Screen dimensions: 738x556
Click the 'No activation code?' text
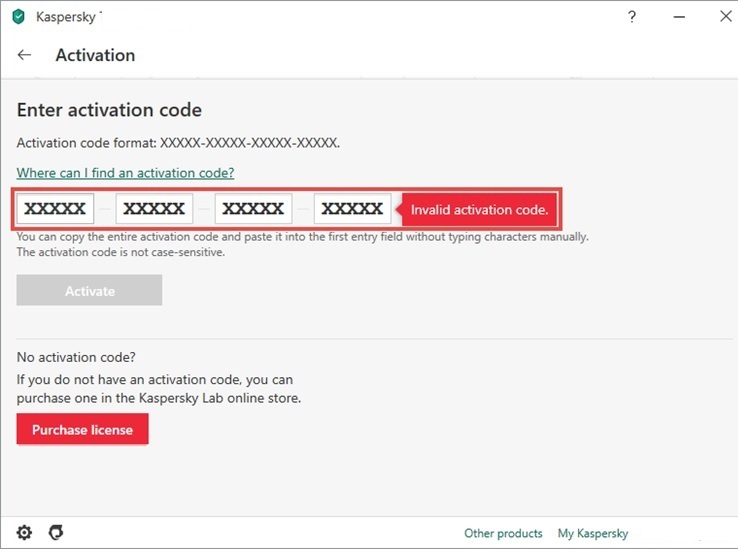click(x=76, y=357)
